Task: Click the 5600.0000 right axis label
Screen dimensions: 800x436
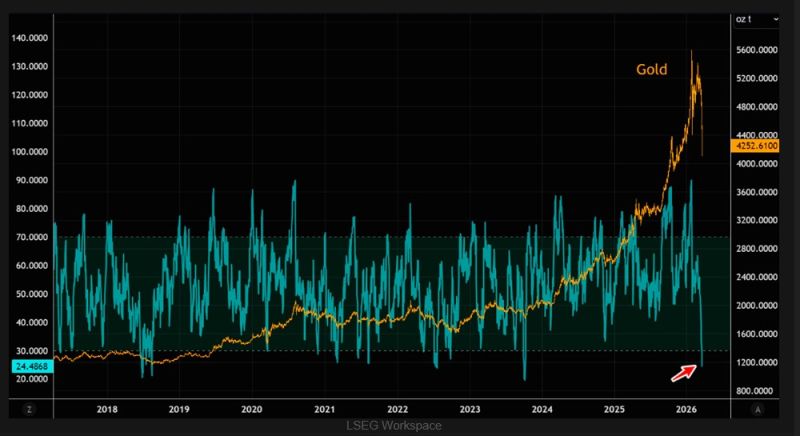Action: [x=757, y=50]
